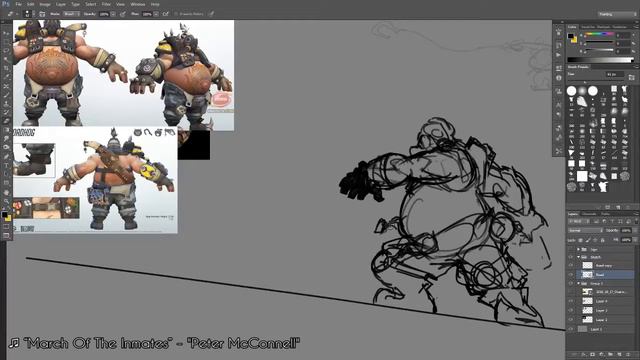Select the Move tool

pos(6,33)
